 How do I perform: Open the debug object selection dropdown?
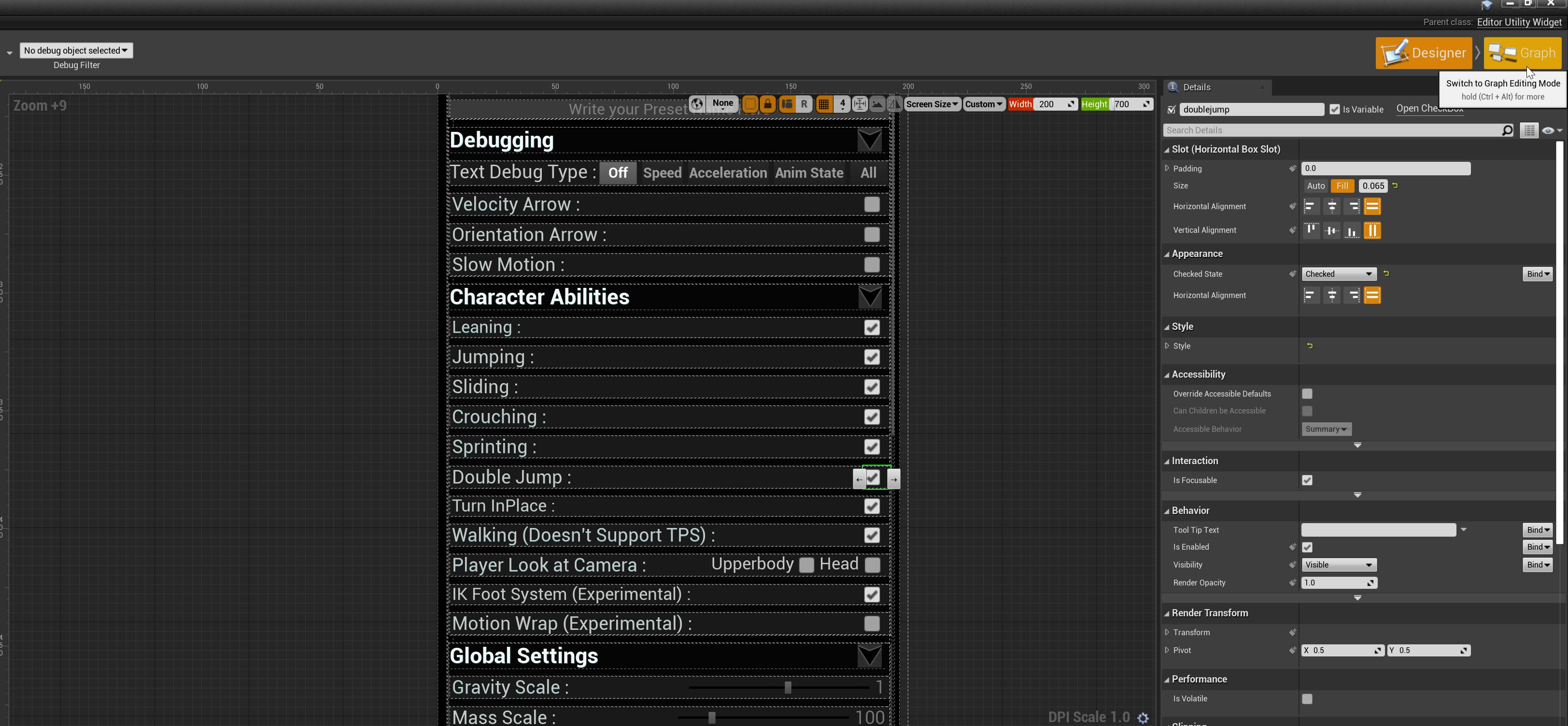click(x=76, y=51)
